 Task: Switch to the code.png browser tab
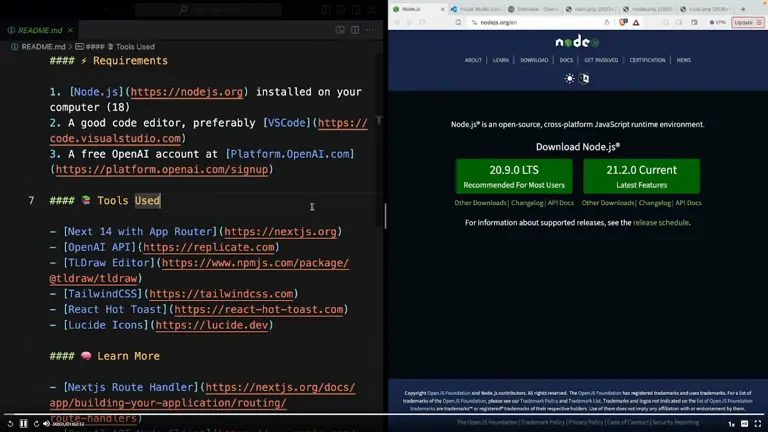[706, 9]
